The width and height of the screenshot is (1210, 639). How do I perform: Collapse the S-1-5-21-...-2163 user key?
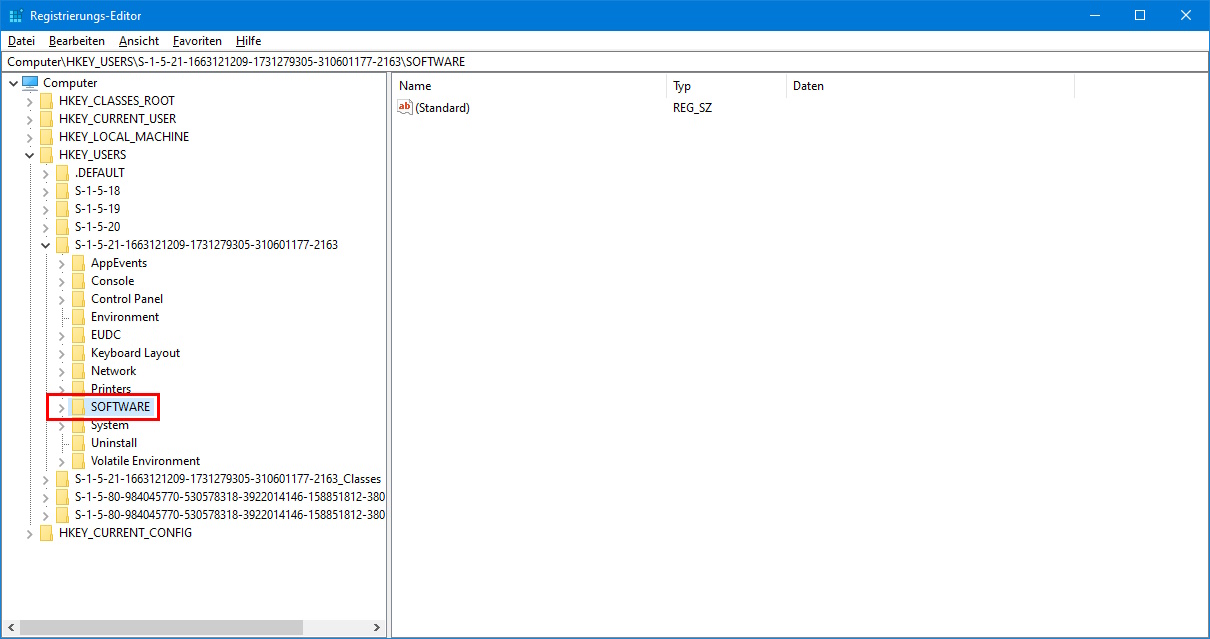[x=46, y=245]
